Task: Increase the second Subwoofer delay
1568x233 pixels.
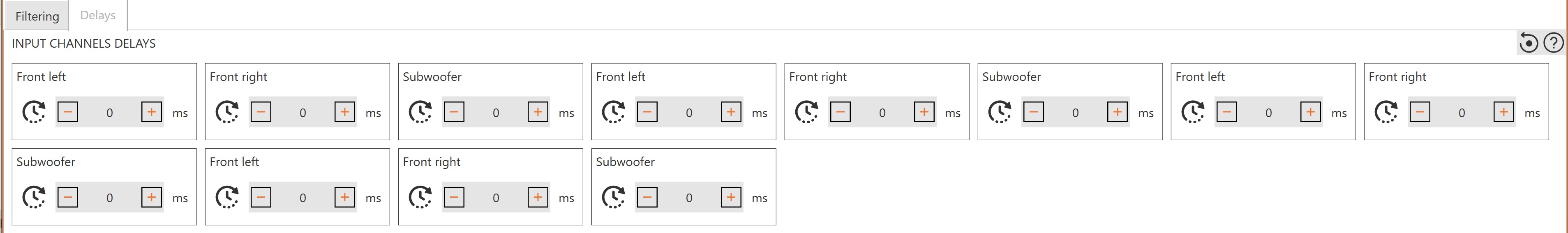Action: [x=1118, y=112]
